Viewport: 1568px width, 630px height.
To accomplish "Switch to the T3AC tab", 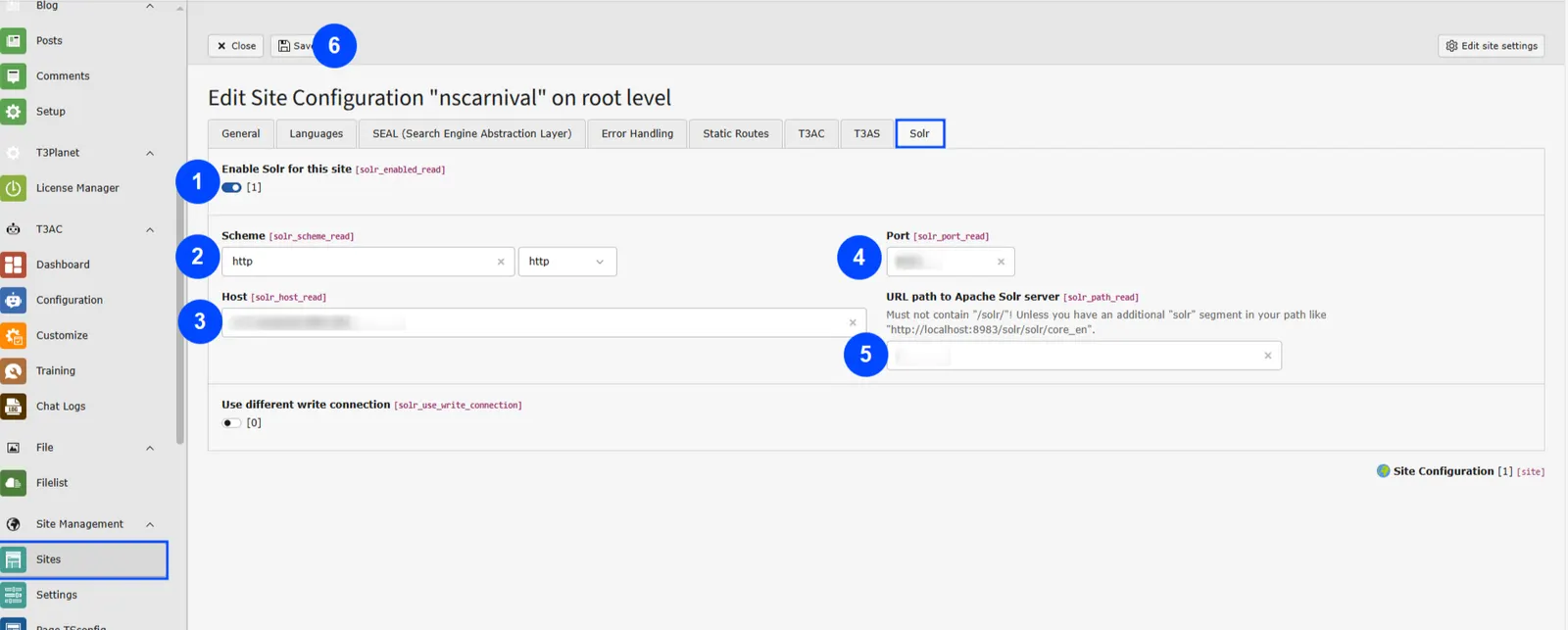I will pyautogui.click(x=811, y=133).
